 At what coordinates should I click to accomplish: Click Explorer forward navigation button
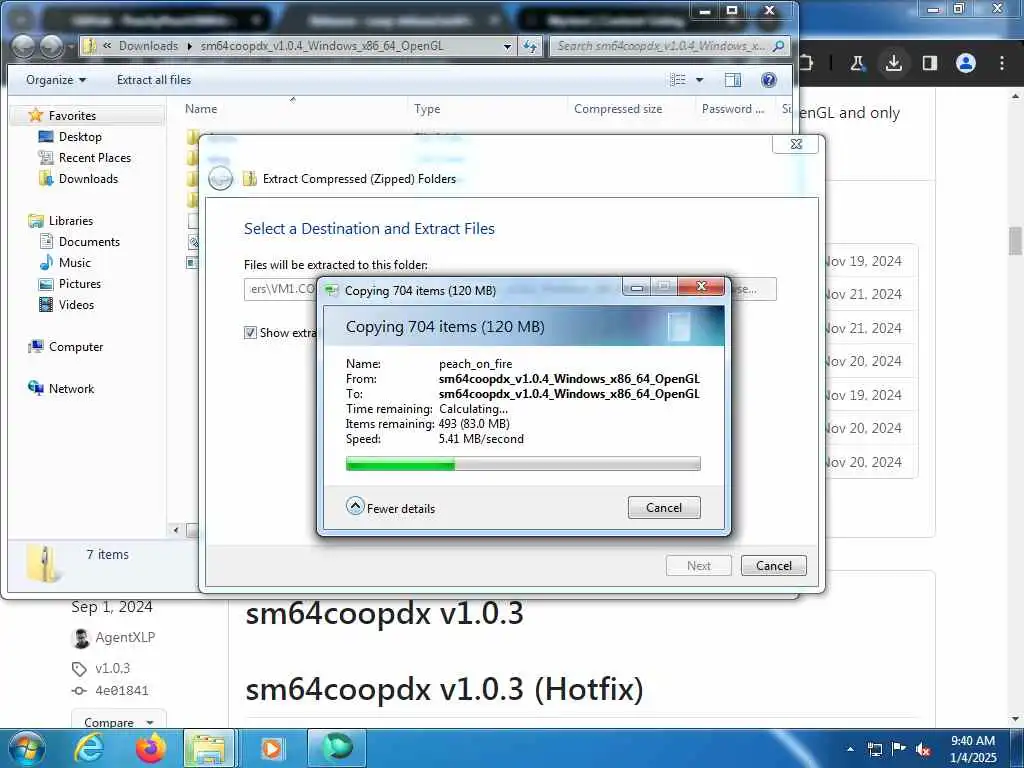click(52, 46)
